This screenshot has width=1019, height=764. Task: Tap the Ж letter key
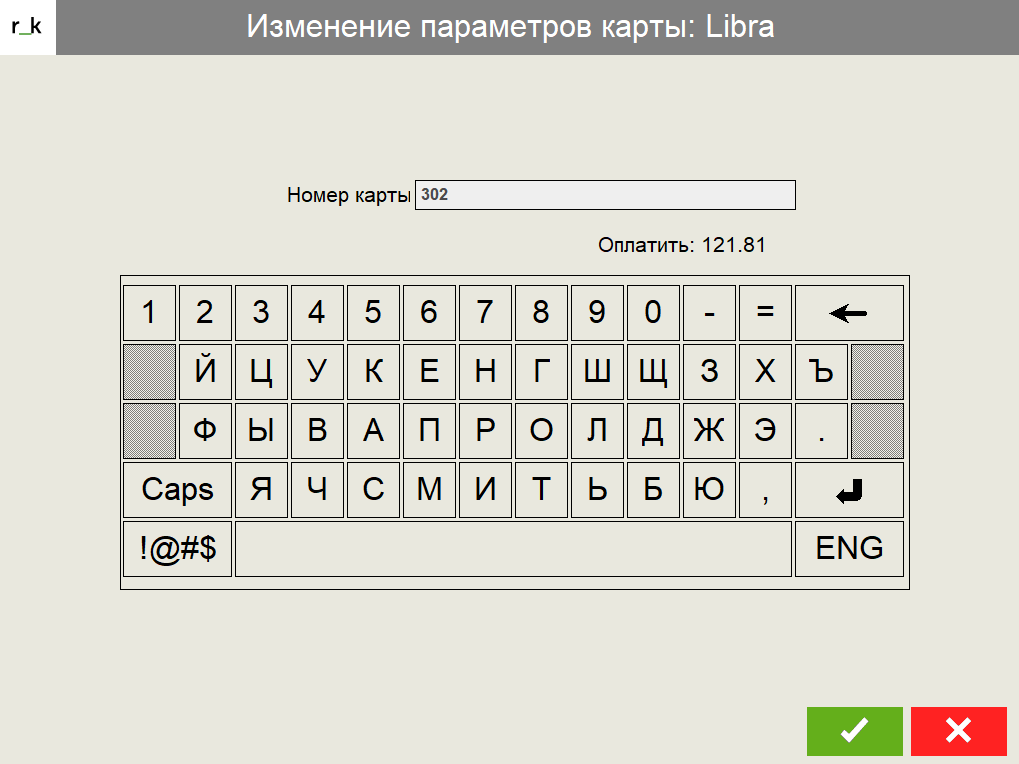(x=709, y=431)
